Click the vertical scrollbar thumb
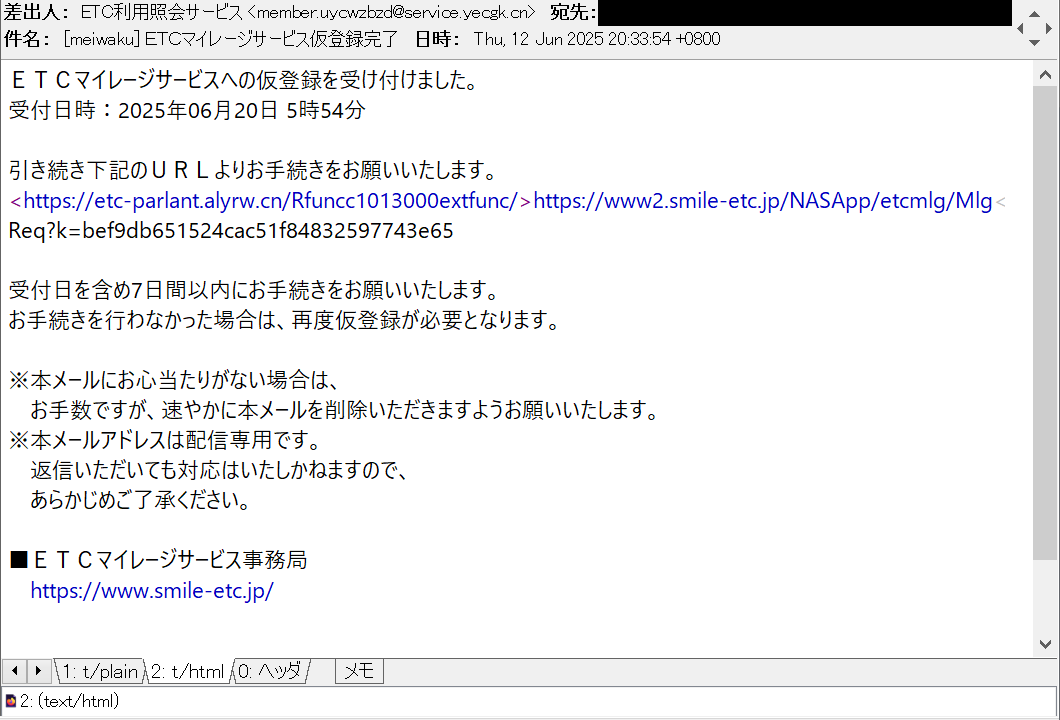 coord(1045,323)
